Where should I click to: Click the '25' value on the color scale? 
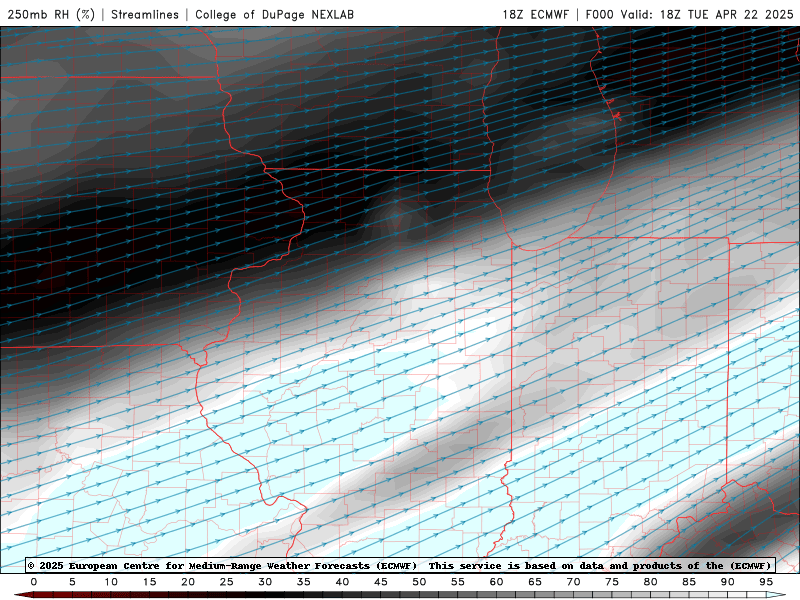227,582
